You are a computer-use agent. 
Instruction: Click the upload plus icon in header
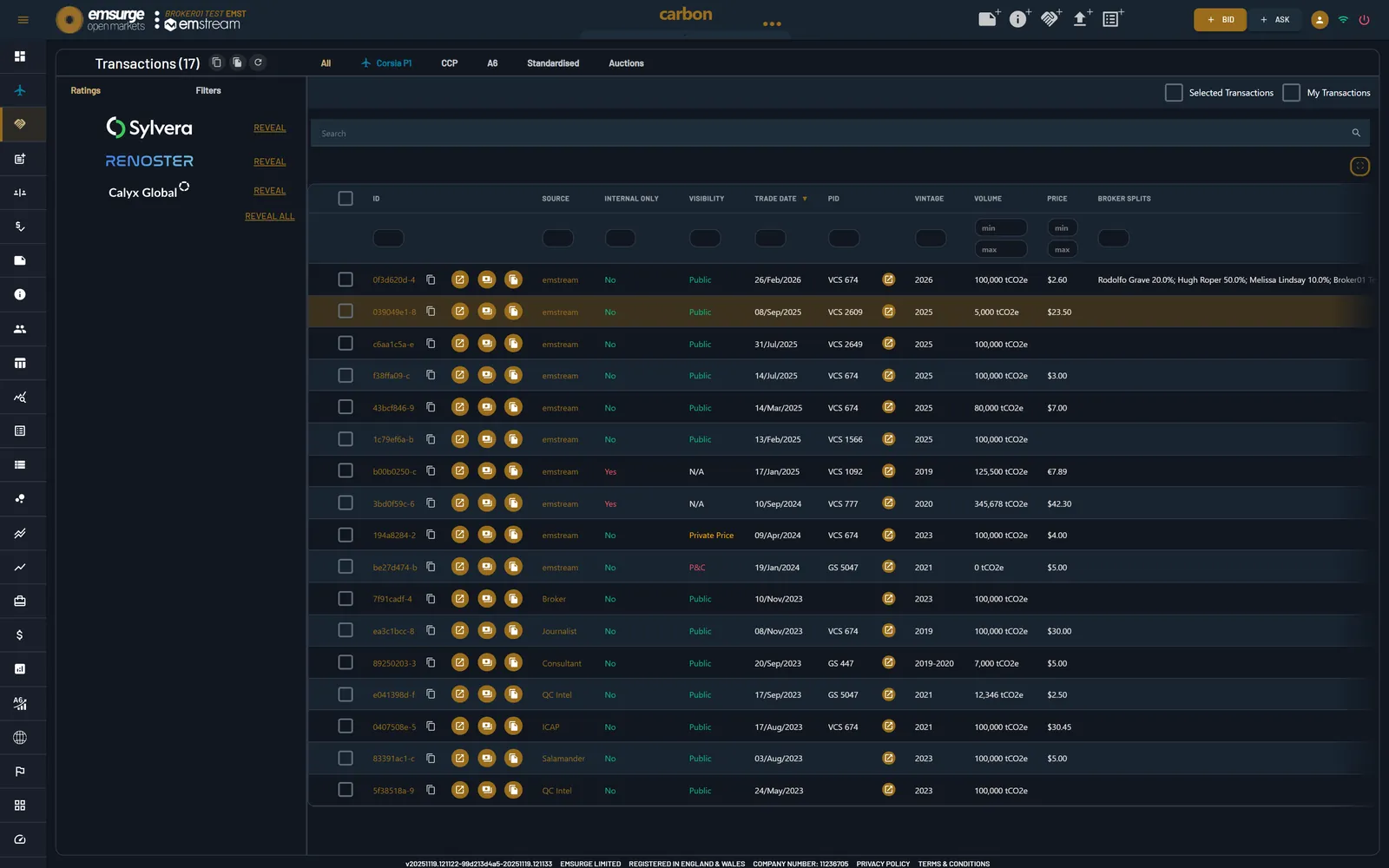click(1081, 19)
